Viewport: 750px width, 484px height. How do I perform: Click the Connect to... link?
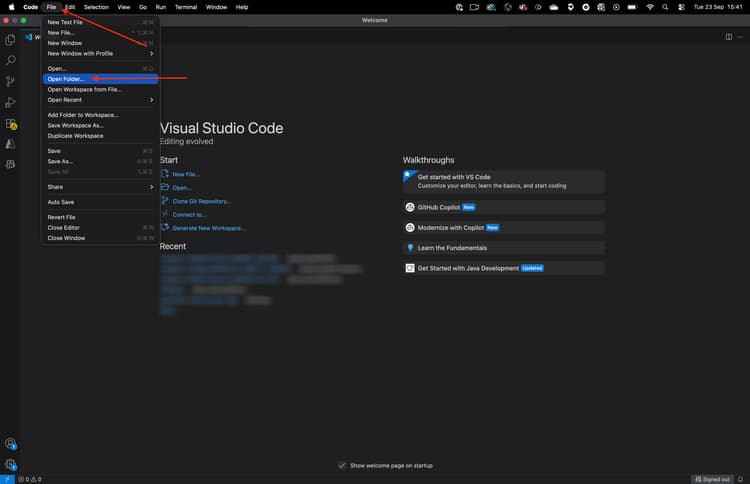click(x=189, y=215)
